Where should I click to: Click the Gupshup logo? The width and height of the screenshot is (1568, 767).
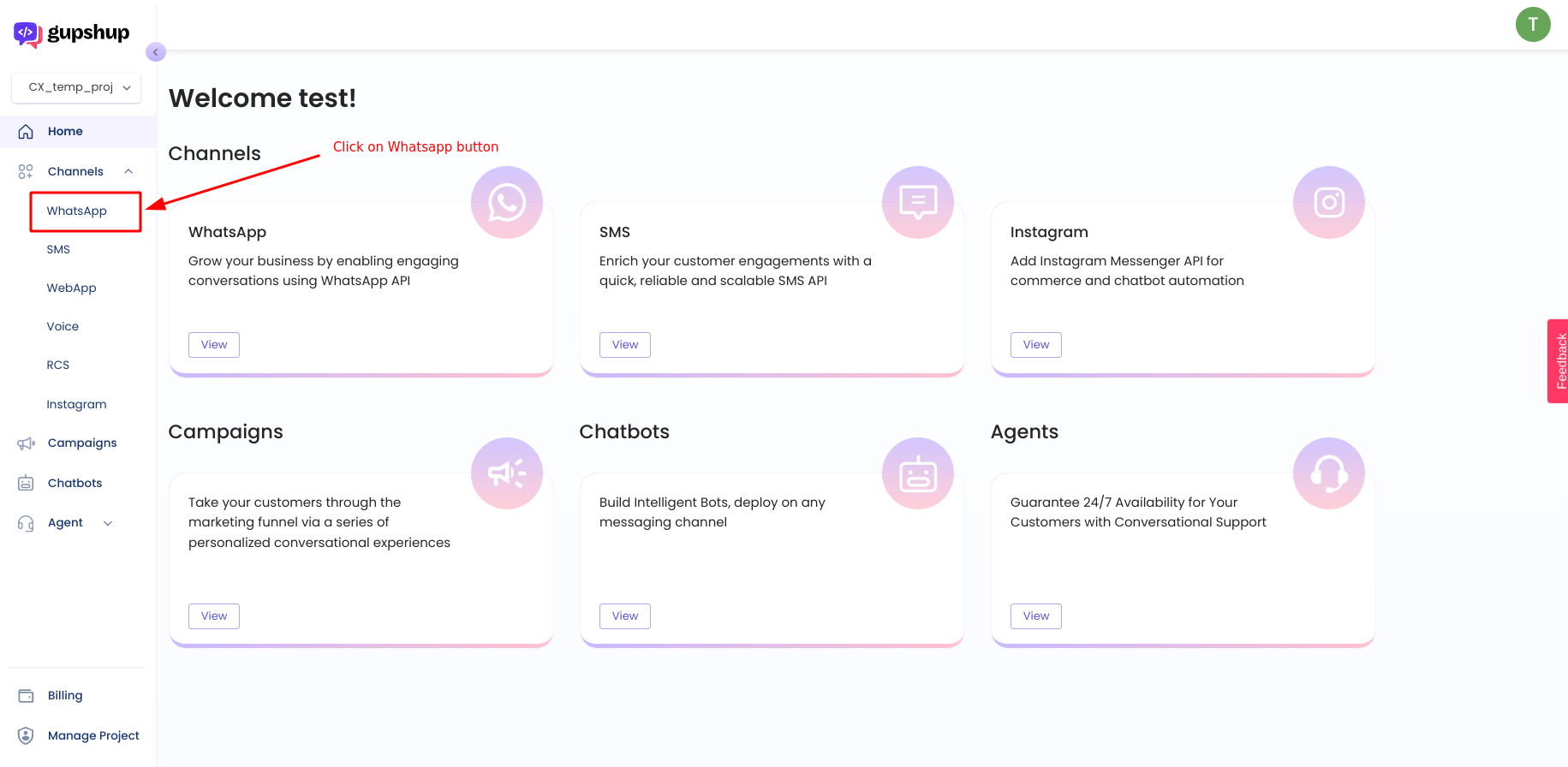pos(71,33)
